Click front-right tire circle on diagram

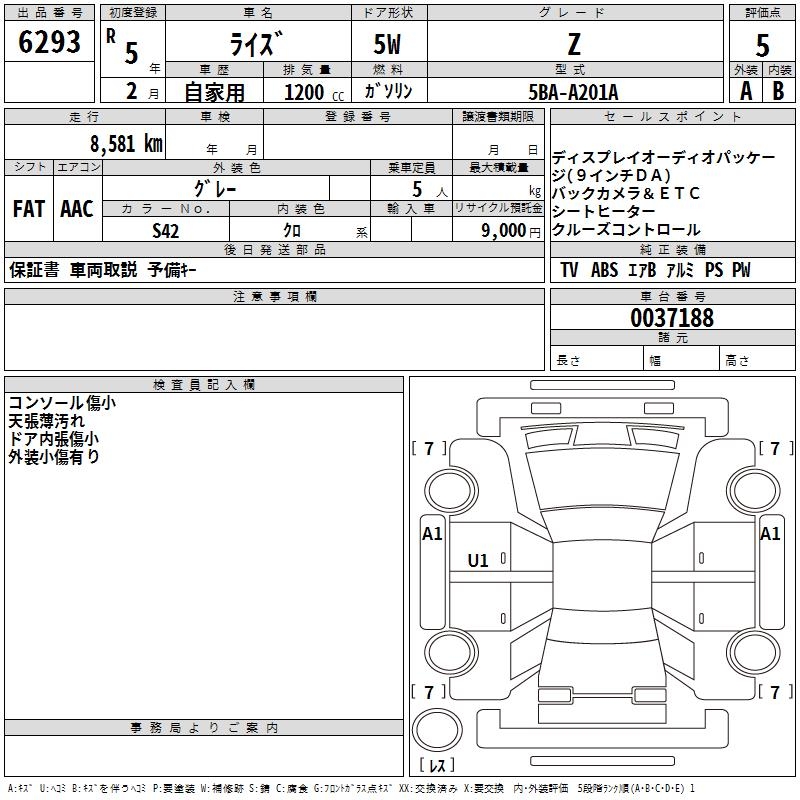pyautogui.click(x=753, y=491)
